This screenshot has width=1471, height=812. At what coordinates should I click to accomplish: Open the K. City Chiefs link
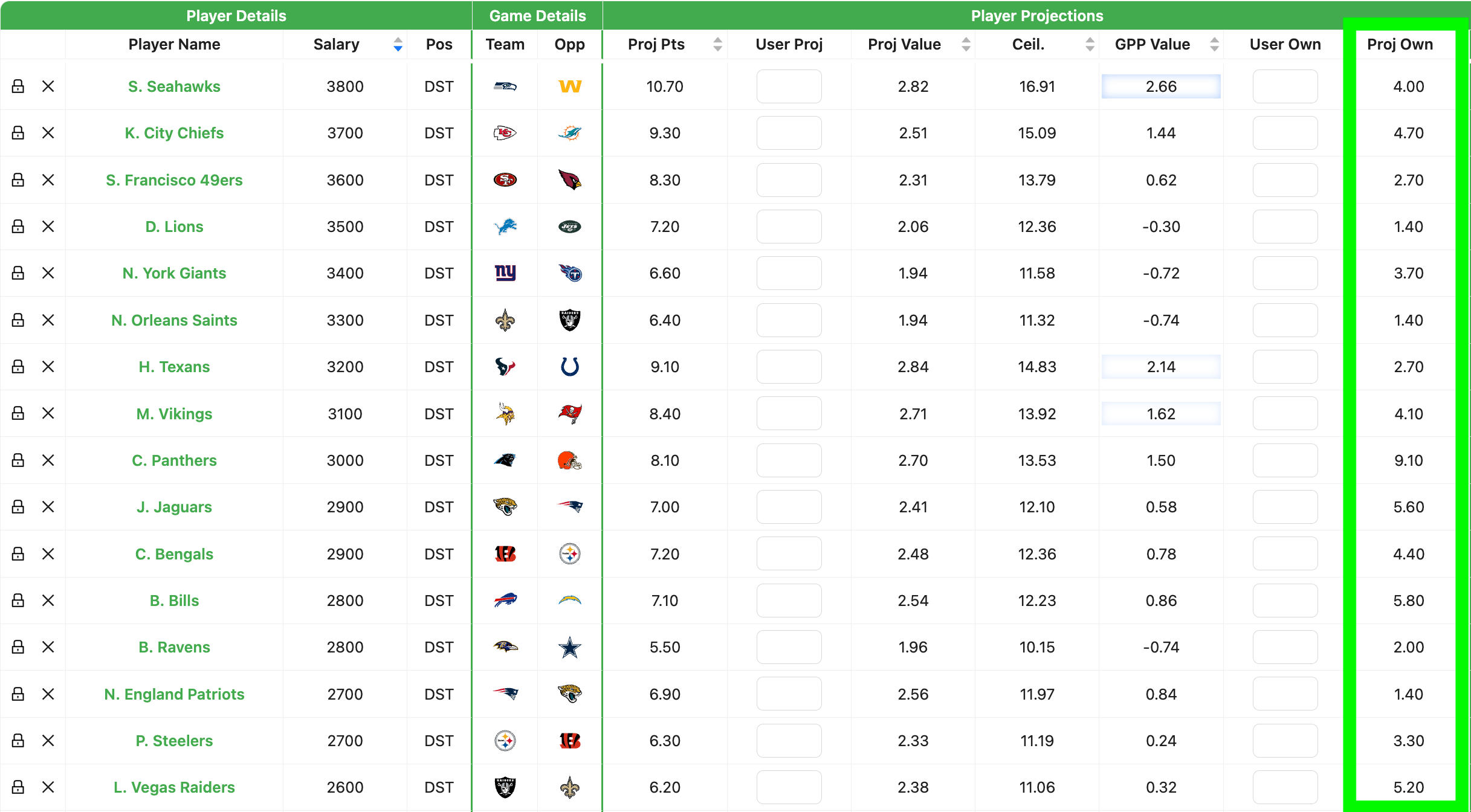pyautogui.click(x=174, y=133)
